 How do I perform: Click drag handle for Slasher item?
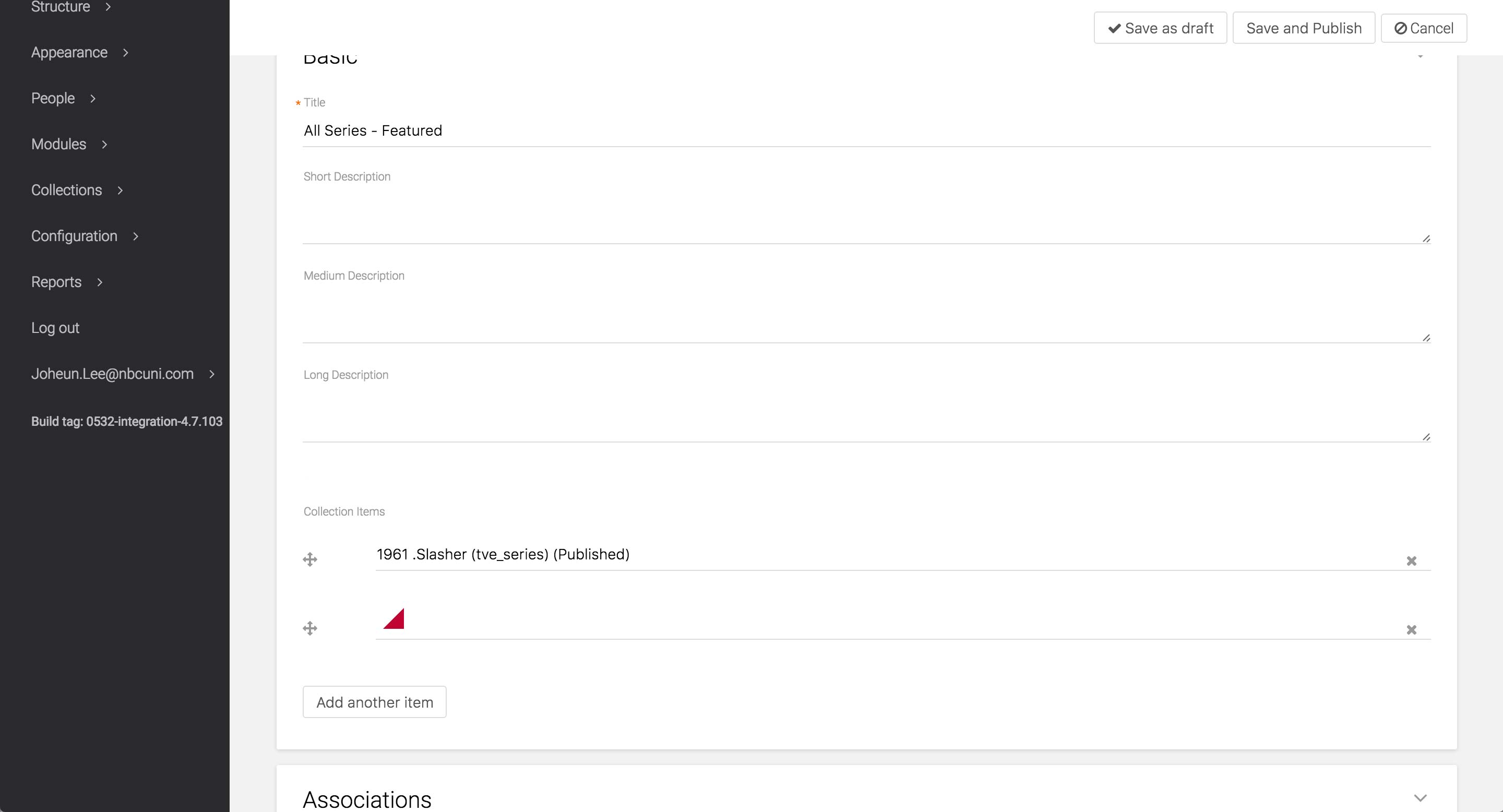[310, 559]
